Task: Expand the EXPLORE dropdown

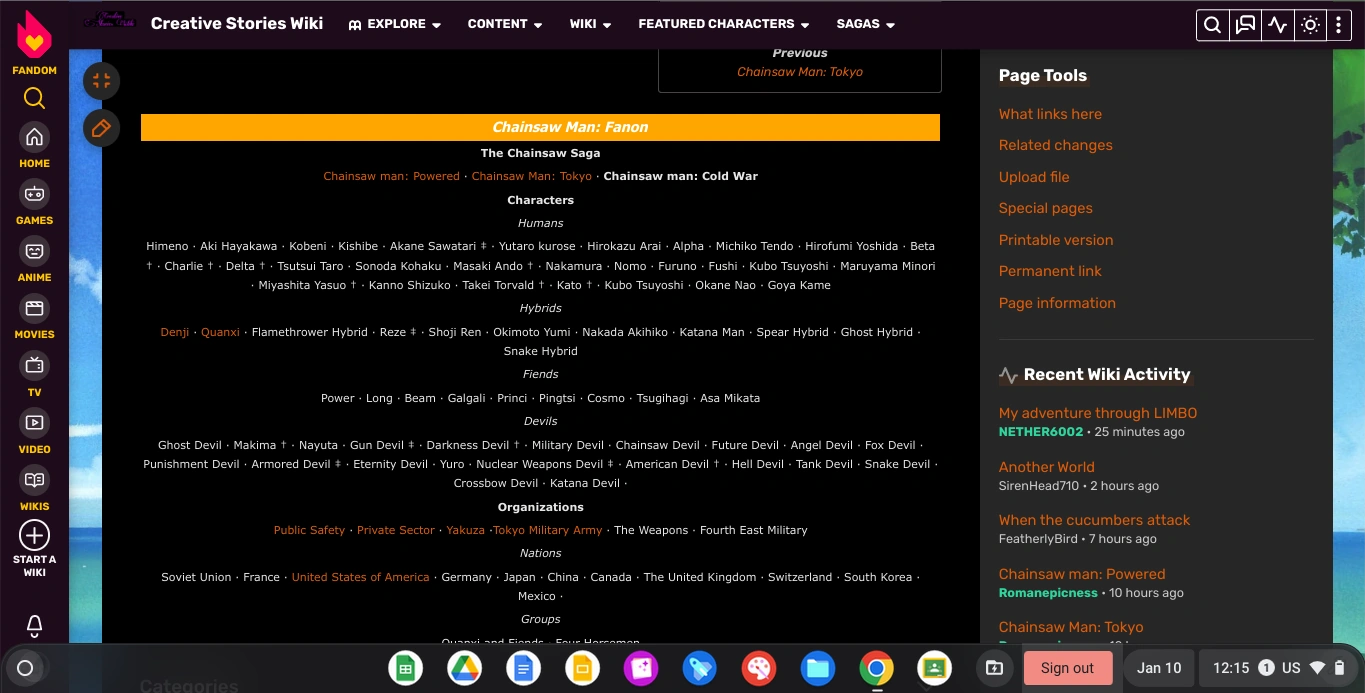Action: [x=394, y=24]
